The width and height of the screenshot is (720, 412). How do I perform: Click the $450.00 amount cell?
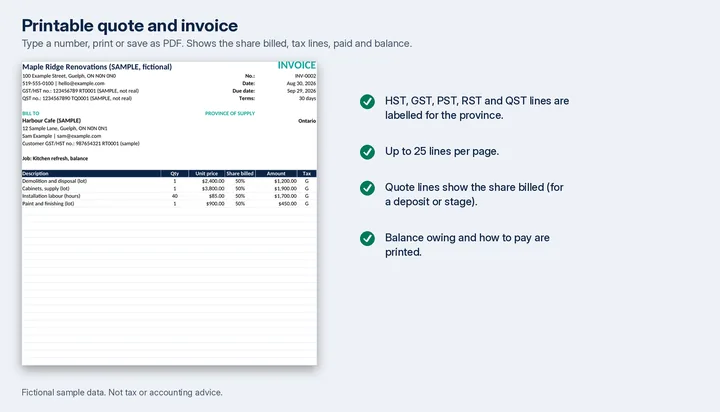coord(288,203)
